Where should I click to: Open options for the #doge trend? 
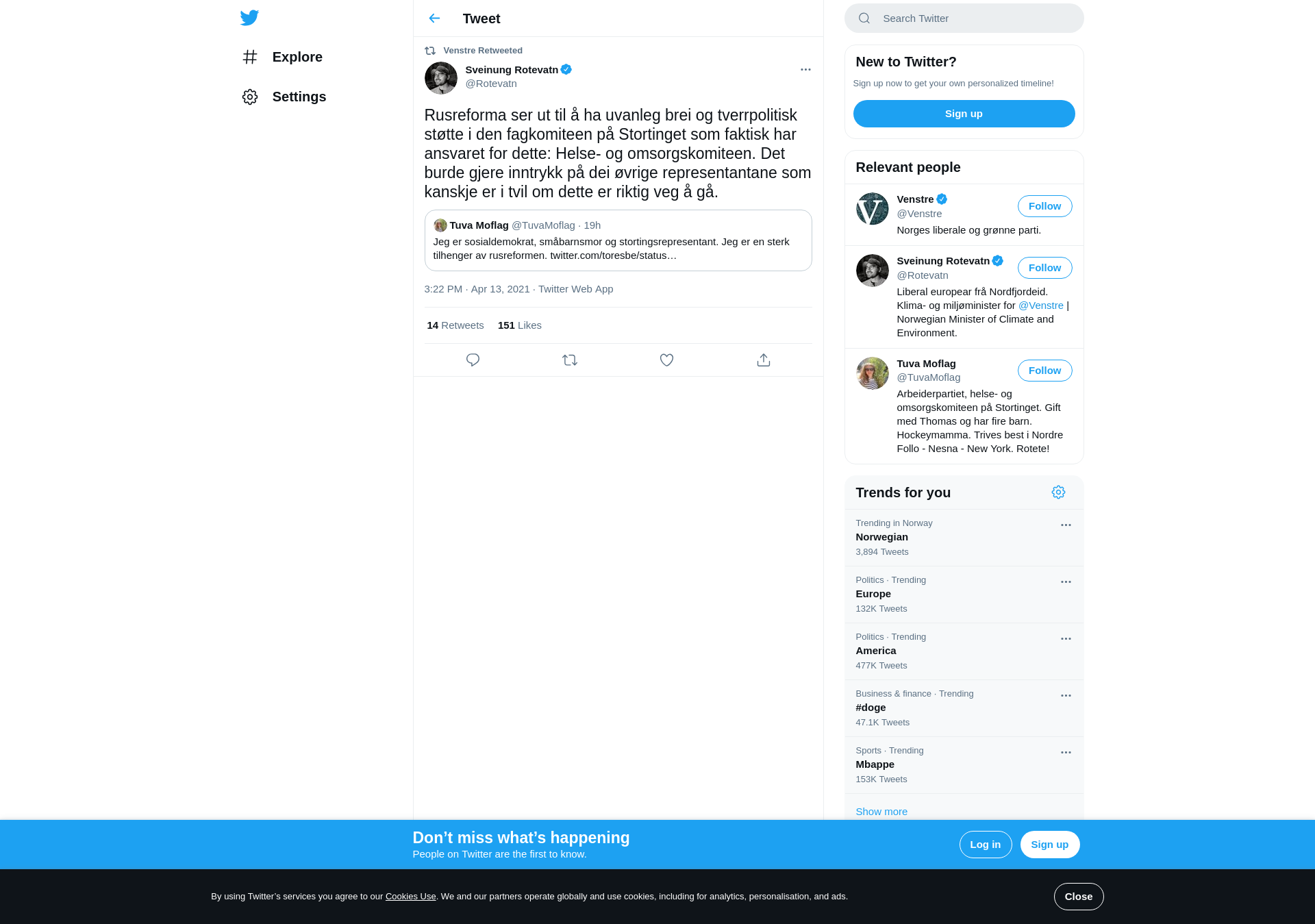click(x=1066, y=696)
